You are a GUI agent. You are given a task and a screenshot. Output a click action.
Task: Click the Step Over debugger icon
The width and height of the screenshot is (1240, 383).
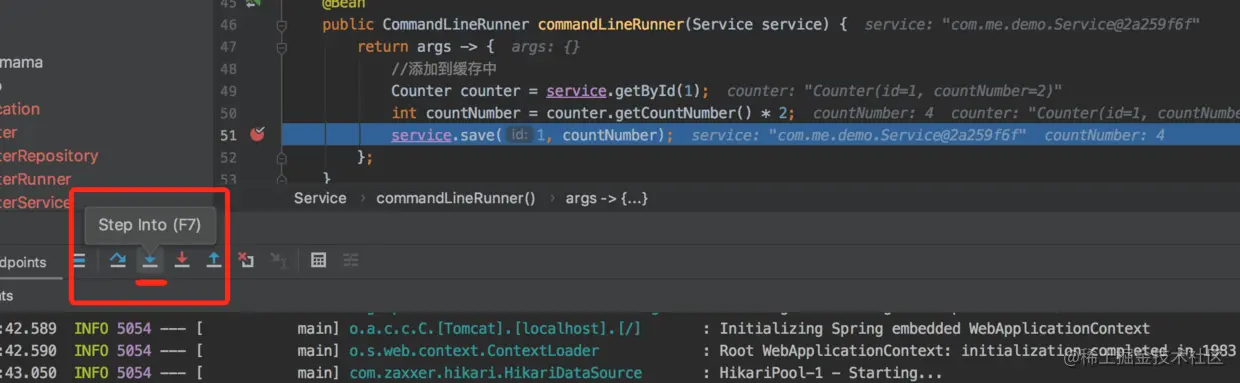(117, 260)
